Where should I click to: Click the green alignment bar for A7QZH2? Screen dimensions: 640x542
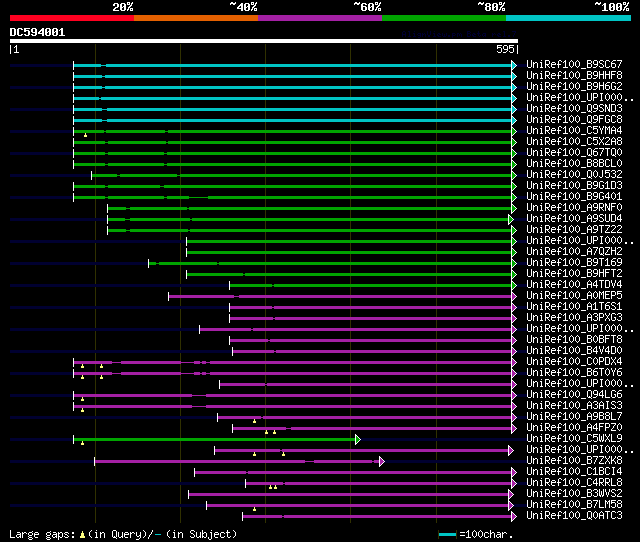349,253
